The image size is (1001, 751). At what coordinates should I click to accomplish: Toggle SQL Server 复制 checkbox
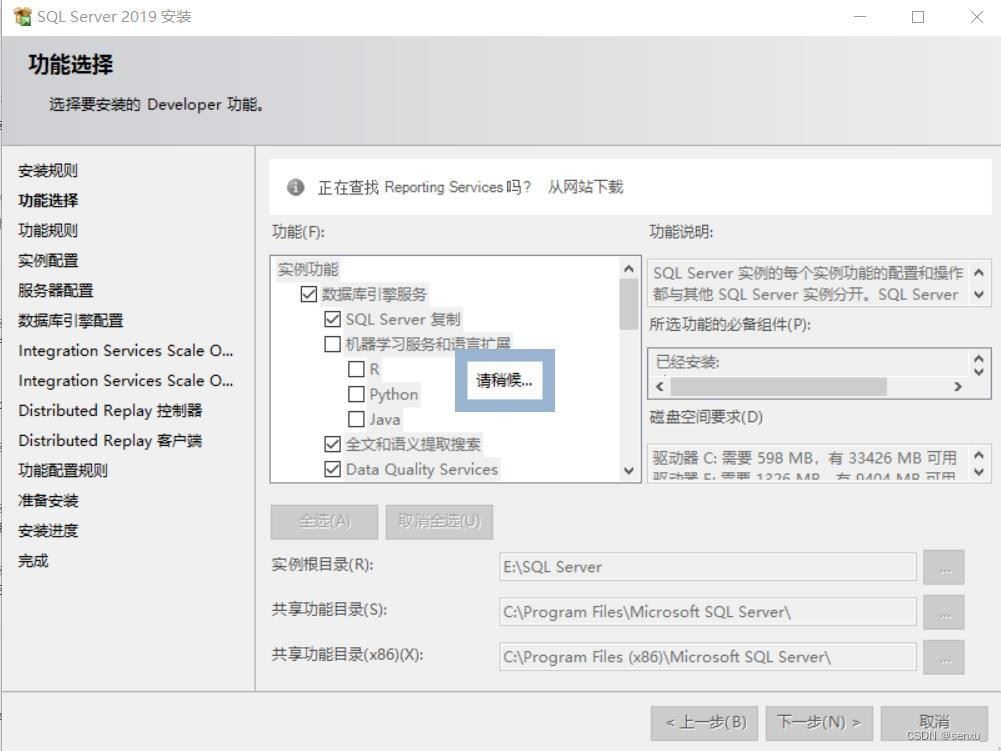[x=332, y=319]
